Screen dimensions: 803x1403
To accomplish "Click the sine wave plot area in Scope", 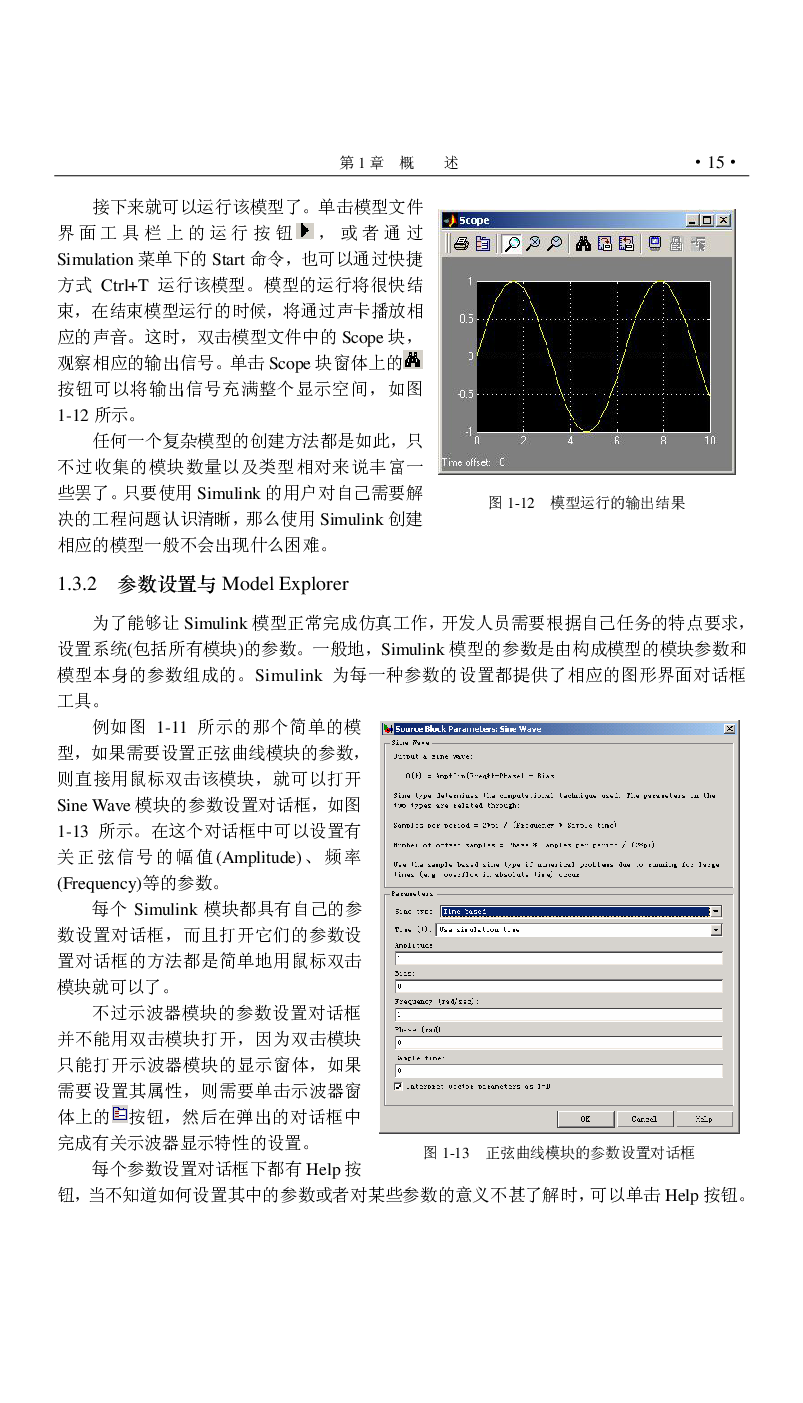I will click(x=593, y=356).
